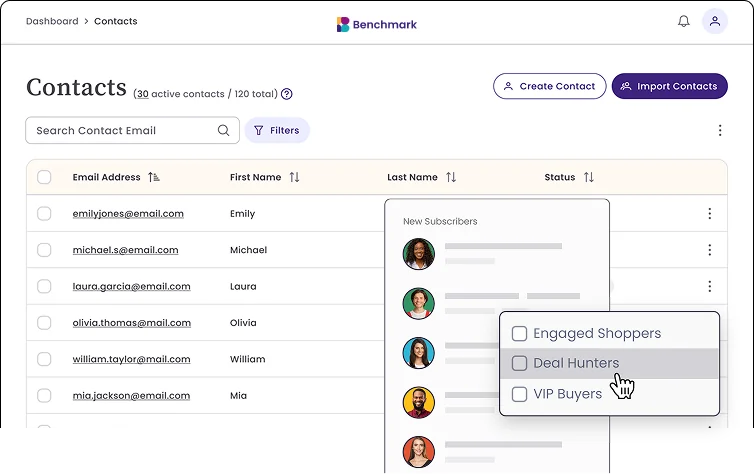Click the first subscriber avatar in New Subscribers
The image size is (754, 474).
(x=418, y=254)
